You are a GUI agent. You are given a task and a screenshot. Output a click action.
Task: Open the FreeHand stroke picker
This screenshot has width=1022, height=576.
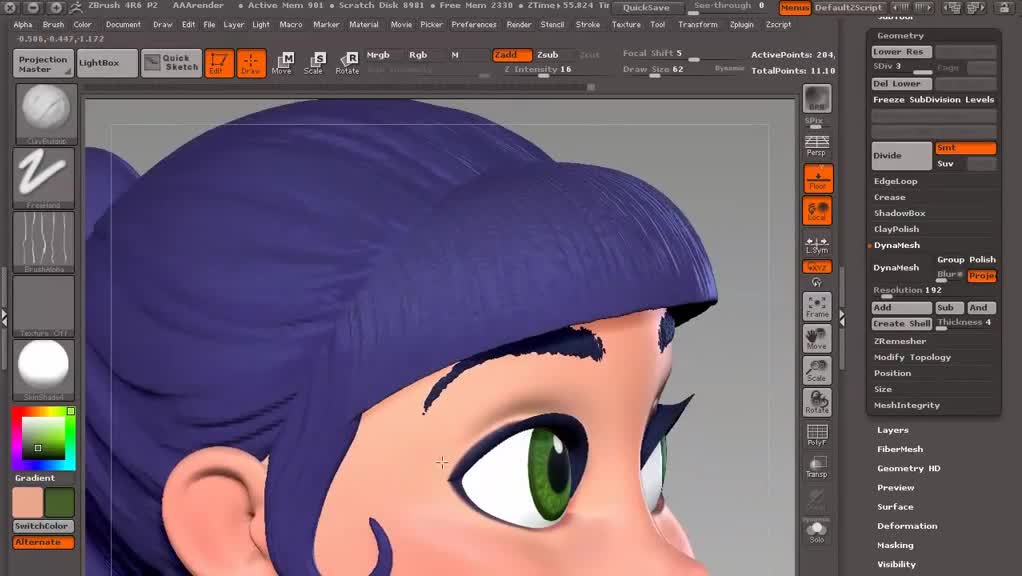(44, 178)
